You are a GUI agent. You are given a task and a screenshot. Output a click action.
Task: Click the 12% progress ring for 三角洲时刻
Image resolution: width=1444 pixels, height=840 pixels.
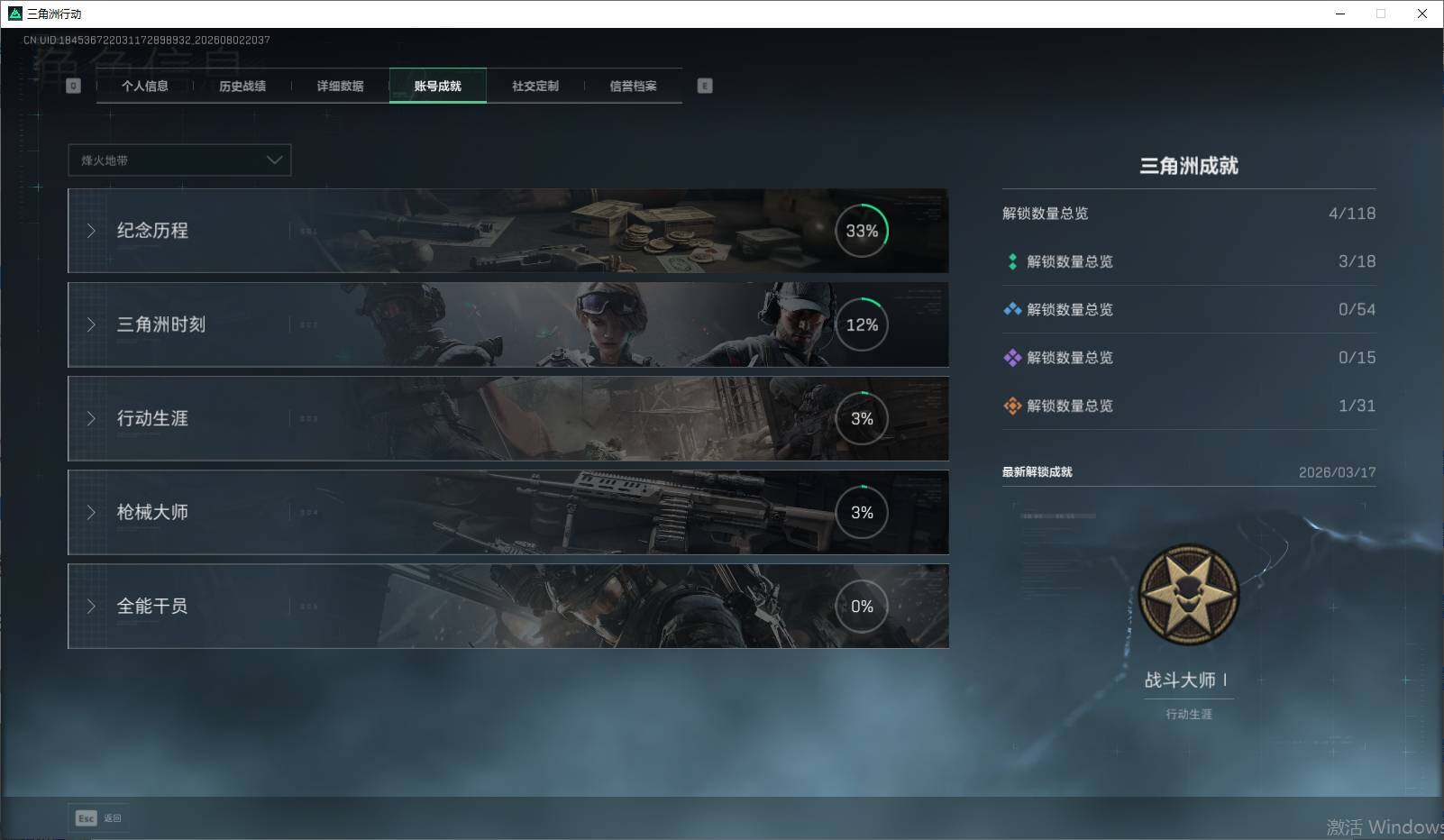click(862, 324)
